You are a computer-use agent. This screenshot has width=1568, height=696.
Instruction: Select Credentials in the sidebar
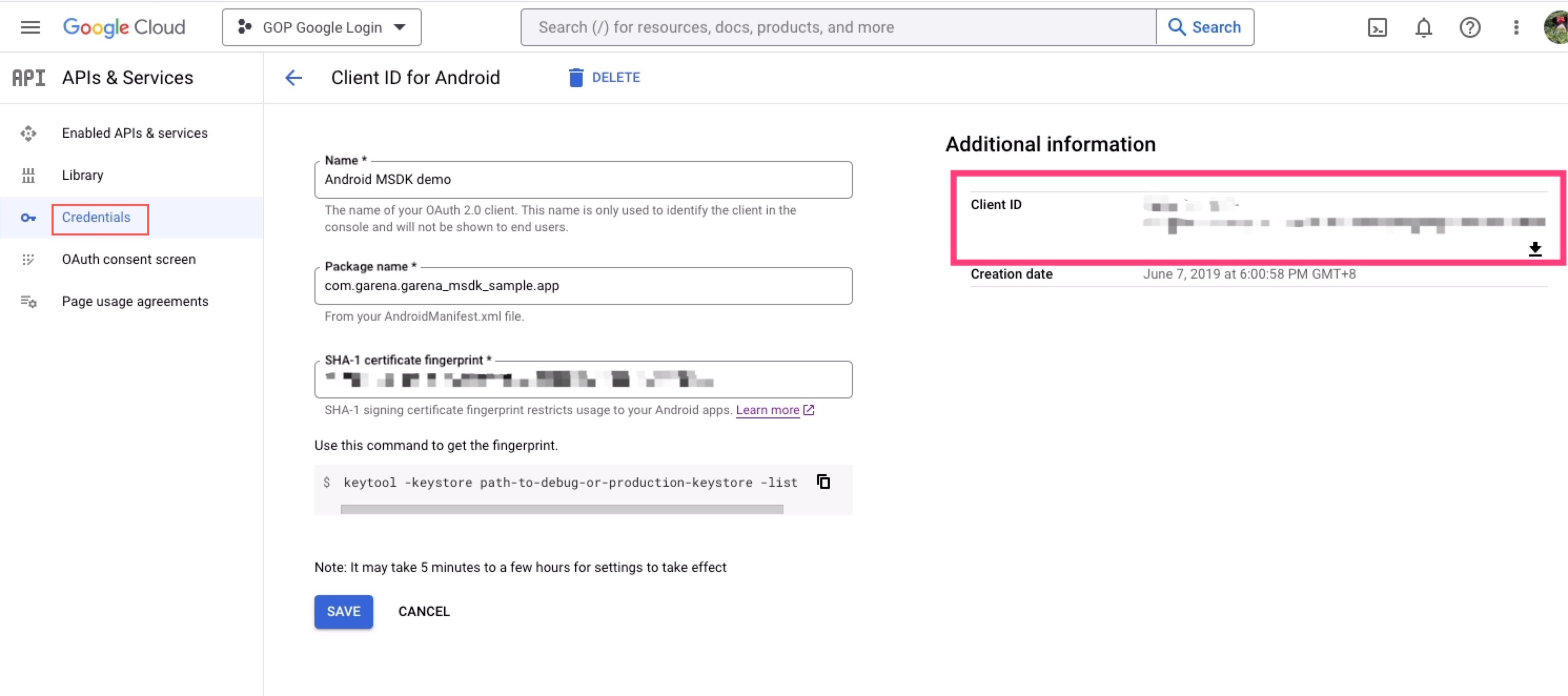pyautogui.click(x=96, y=217)
